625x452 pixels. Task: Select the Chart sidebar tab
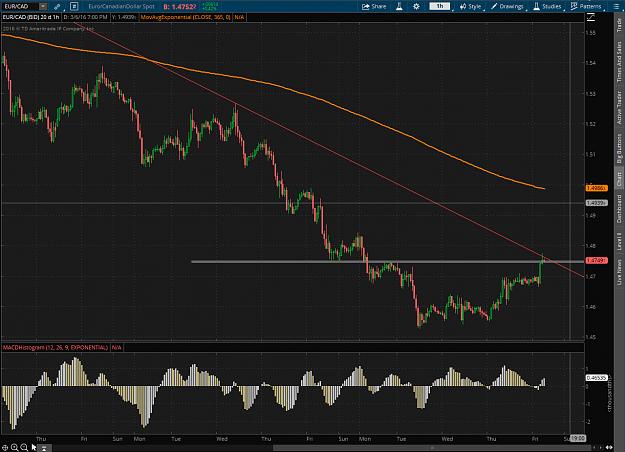click(x=619, y=178)
